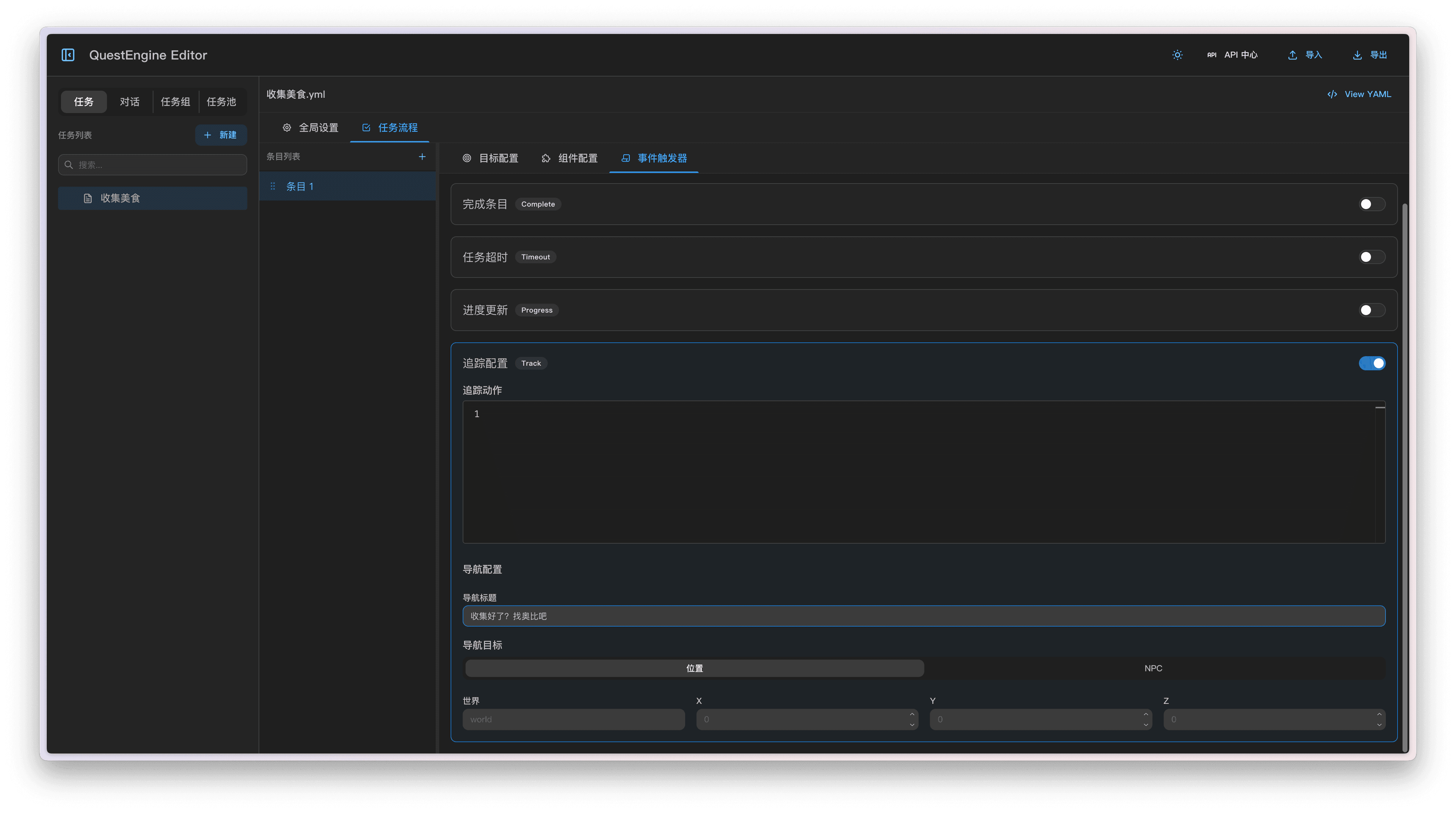This screenshot has width=1456, height=813.
Task: Increment the X coordinate stepper
Action: (912, 714)
